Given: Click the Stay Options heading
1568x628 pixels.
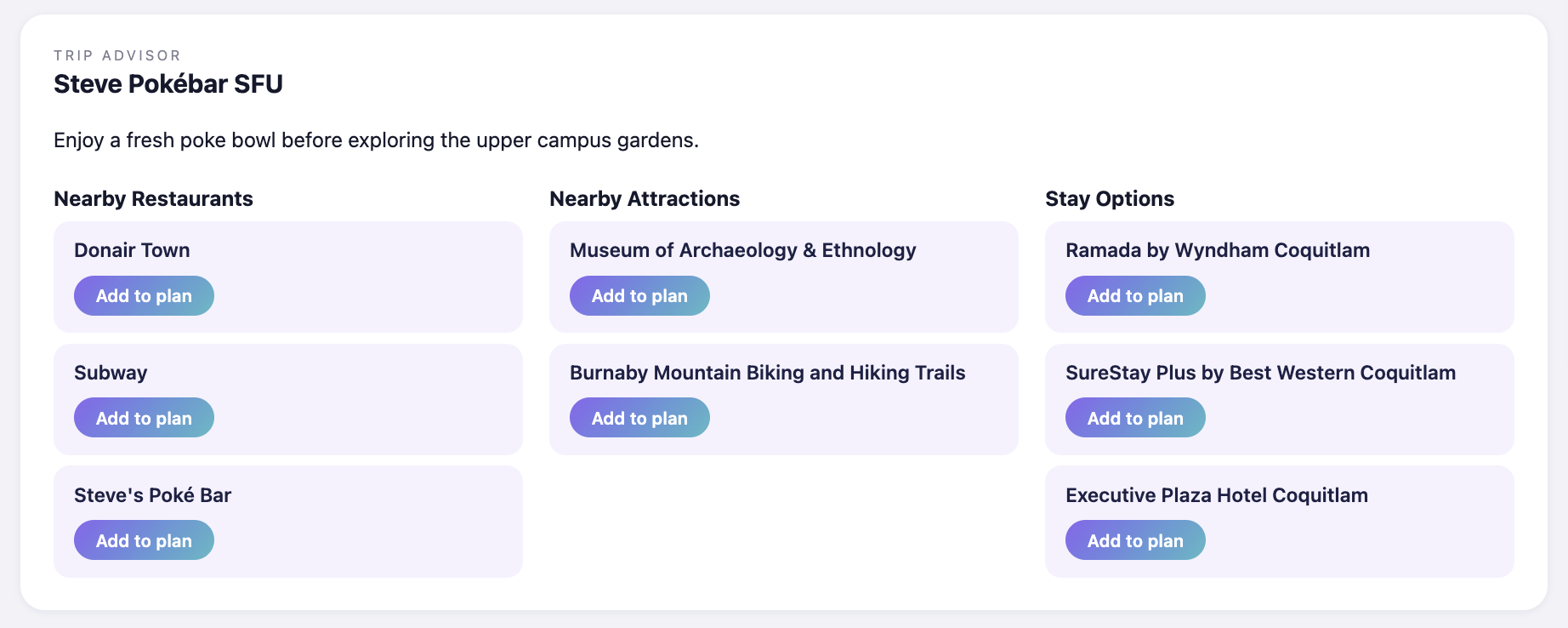Looking at the screenshot, I should click(x=1109, y=199).
